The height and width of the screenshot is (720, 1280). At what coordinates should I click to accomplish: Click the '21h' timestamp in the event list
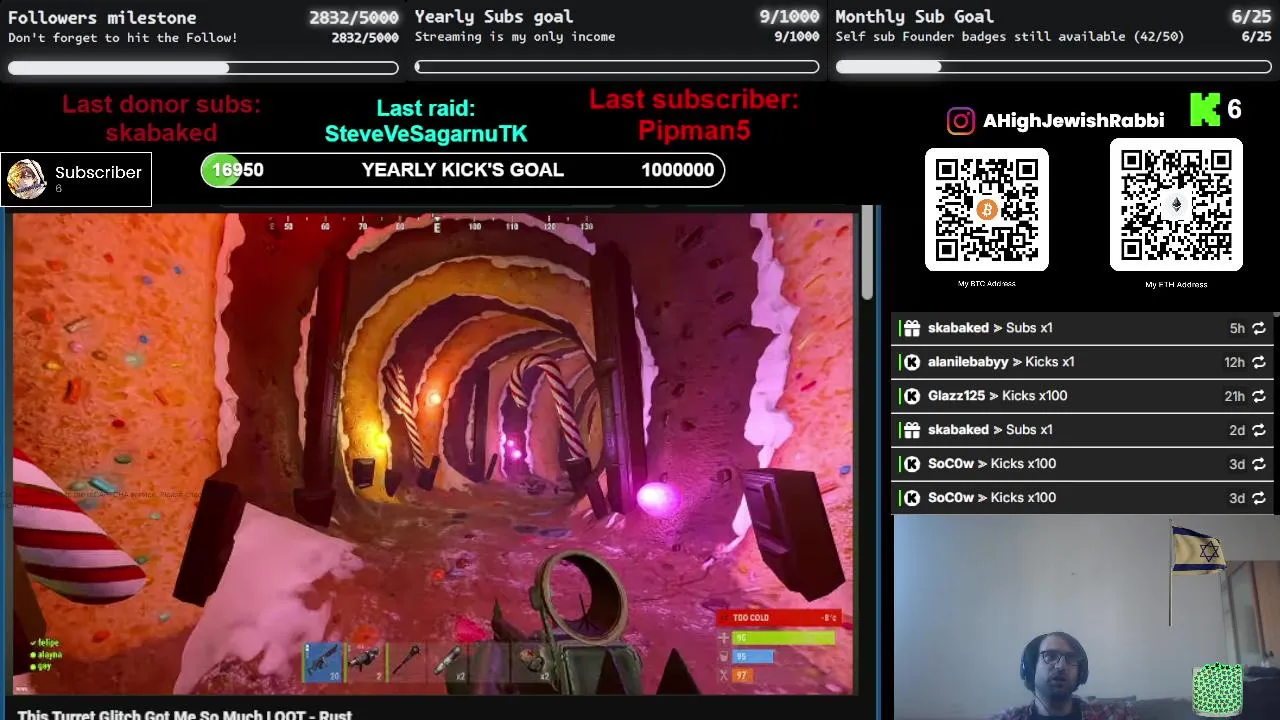pyautogui.click(x=1234, y=396)
